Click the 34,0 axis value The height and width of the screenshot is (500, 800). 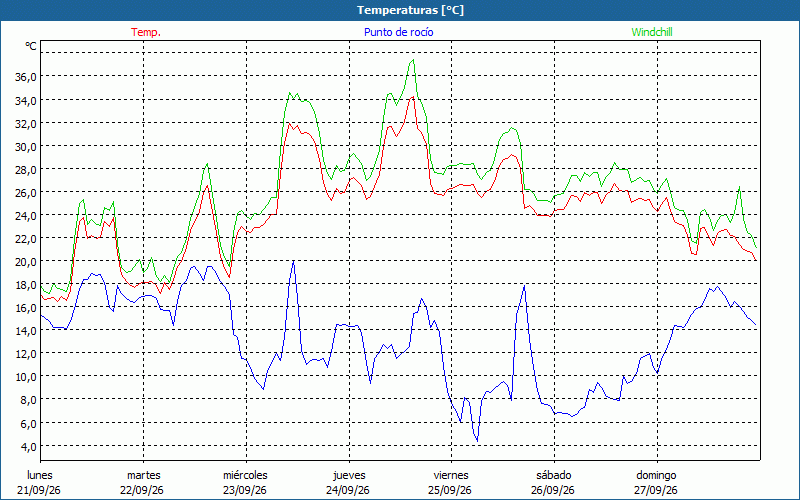tap(26, 101)
